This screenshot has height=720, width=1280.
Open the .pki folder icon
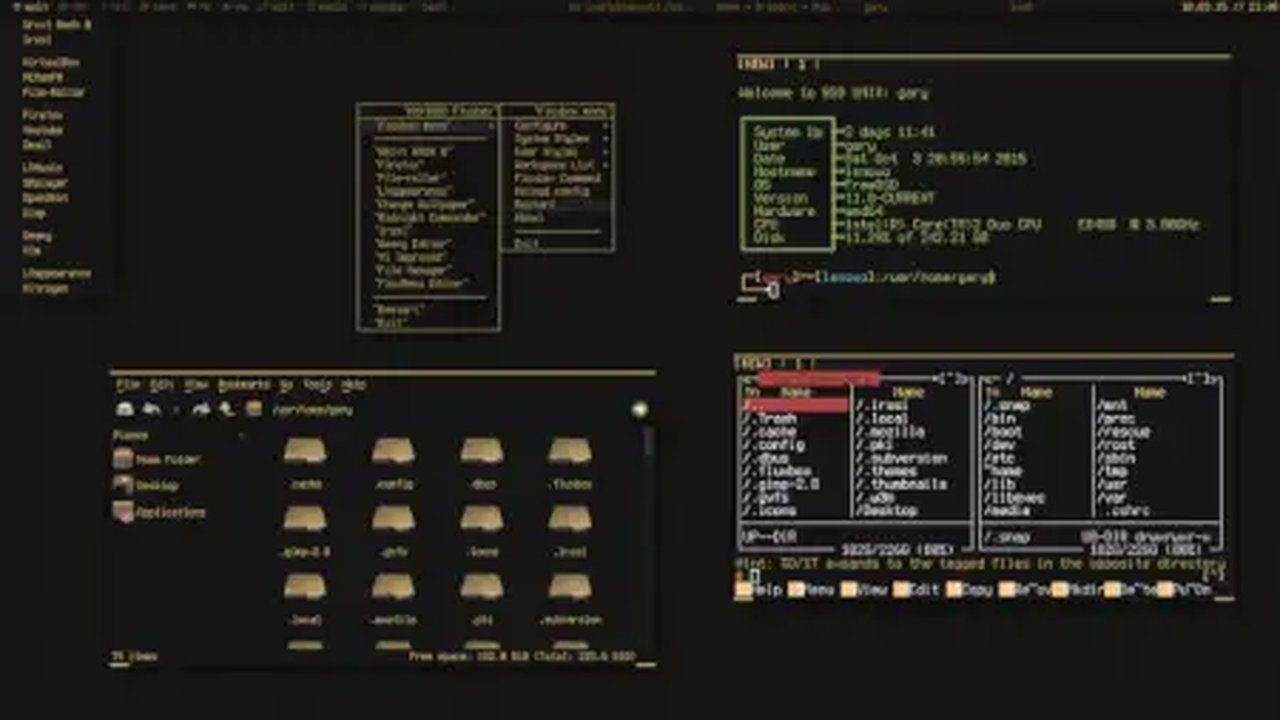tap(482, 586)
